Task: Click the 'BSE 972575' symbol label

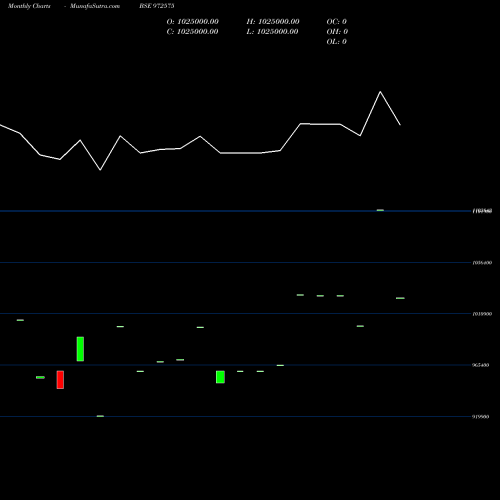Action: click(157, 6)
